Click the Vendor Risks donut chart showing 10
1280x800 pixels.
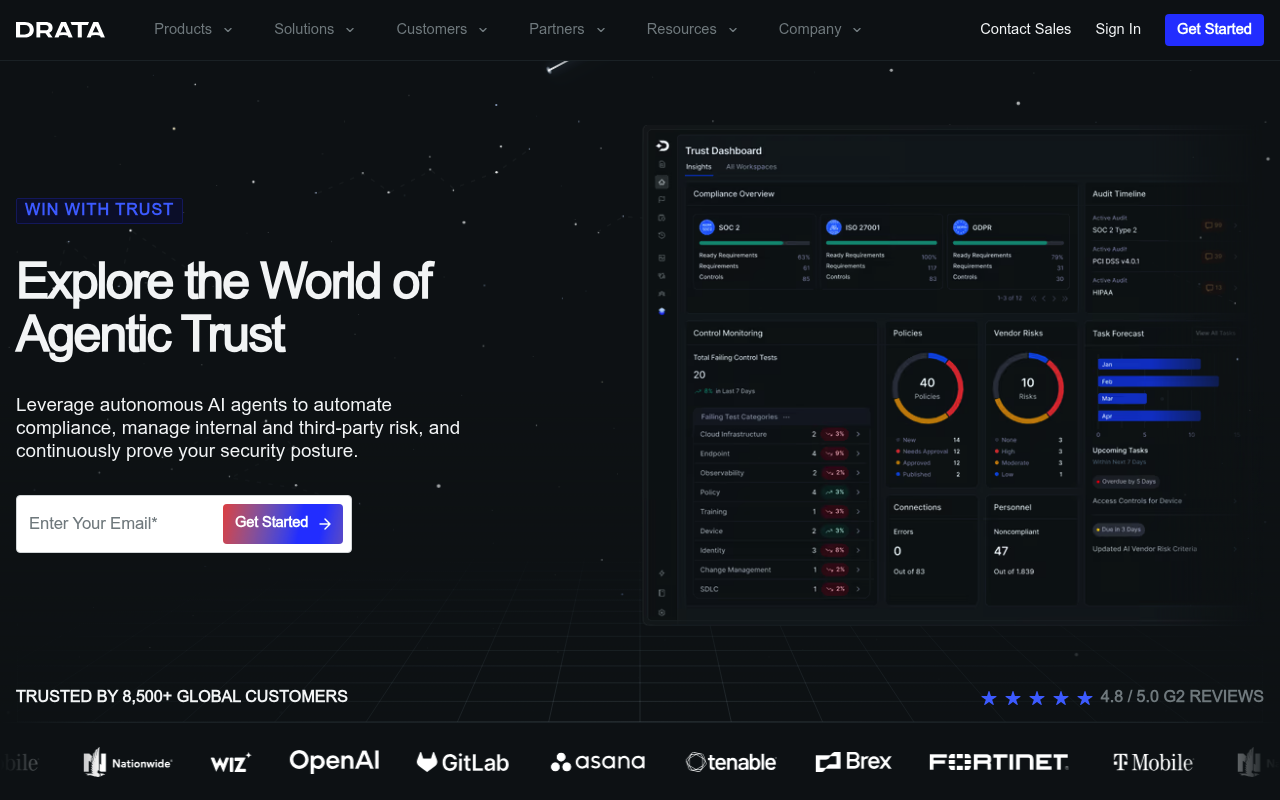[x=1028, y=388]
